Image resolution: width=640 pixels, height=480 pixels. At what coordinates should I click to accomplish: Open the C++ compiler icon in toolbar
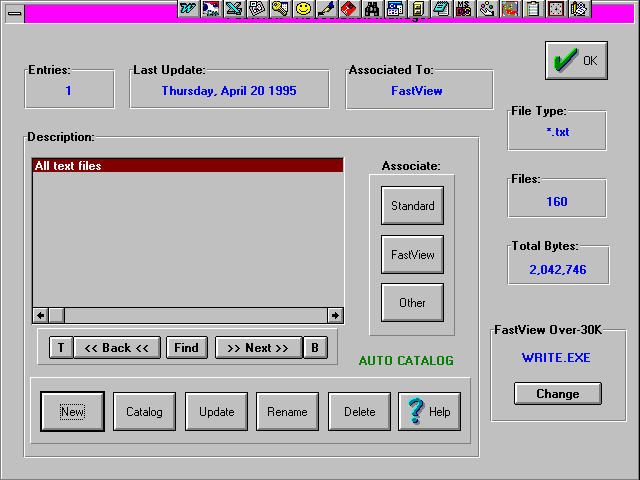[211, 8]
